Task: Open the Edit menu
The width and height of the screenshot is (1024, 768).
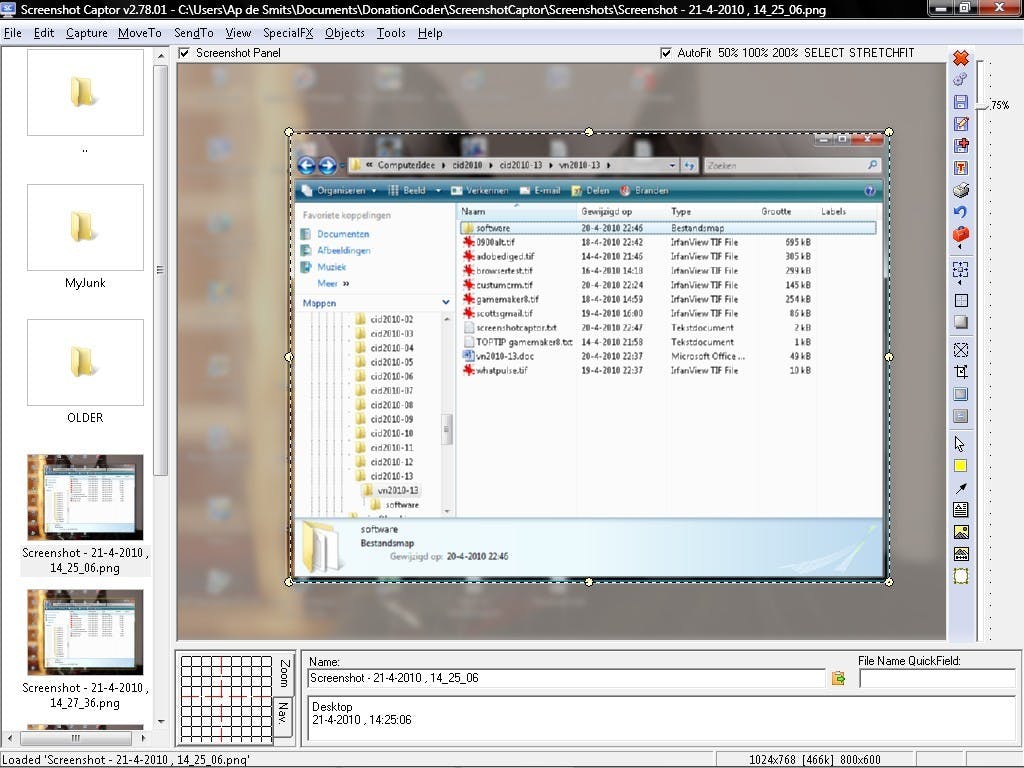Action: 44,33
